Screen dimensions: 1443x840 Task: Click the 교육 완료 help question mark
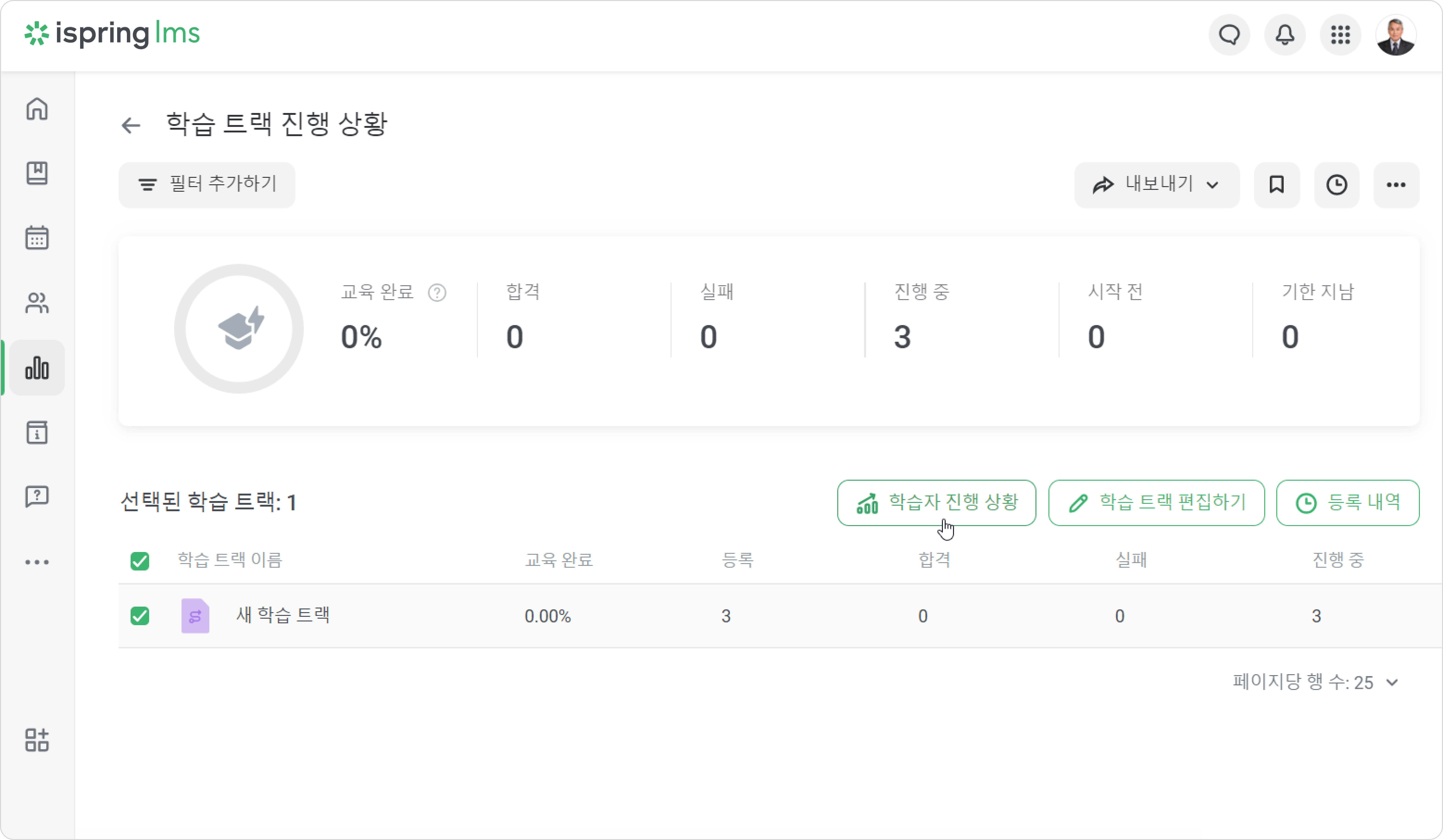437,293
